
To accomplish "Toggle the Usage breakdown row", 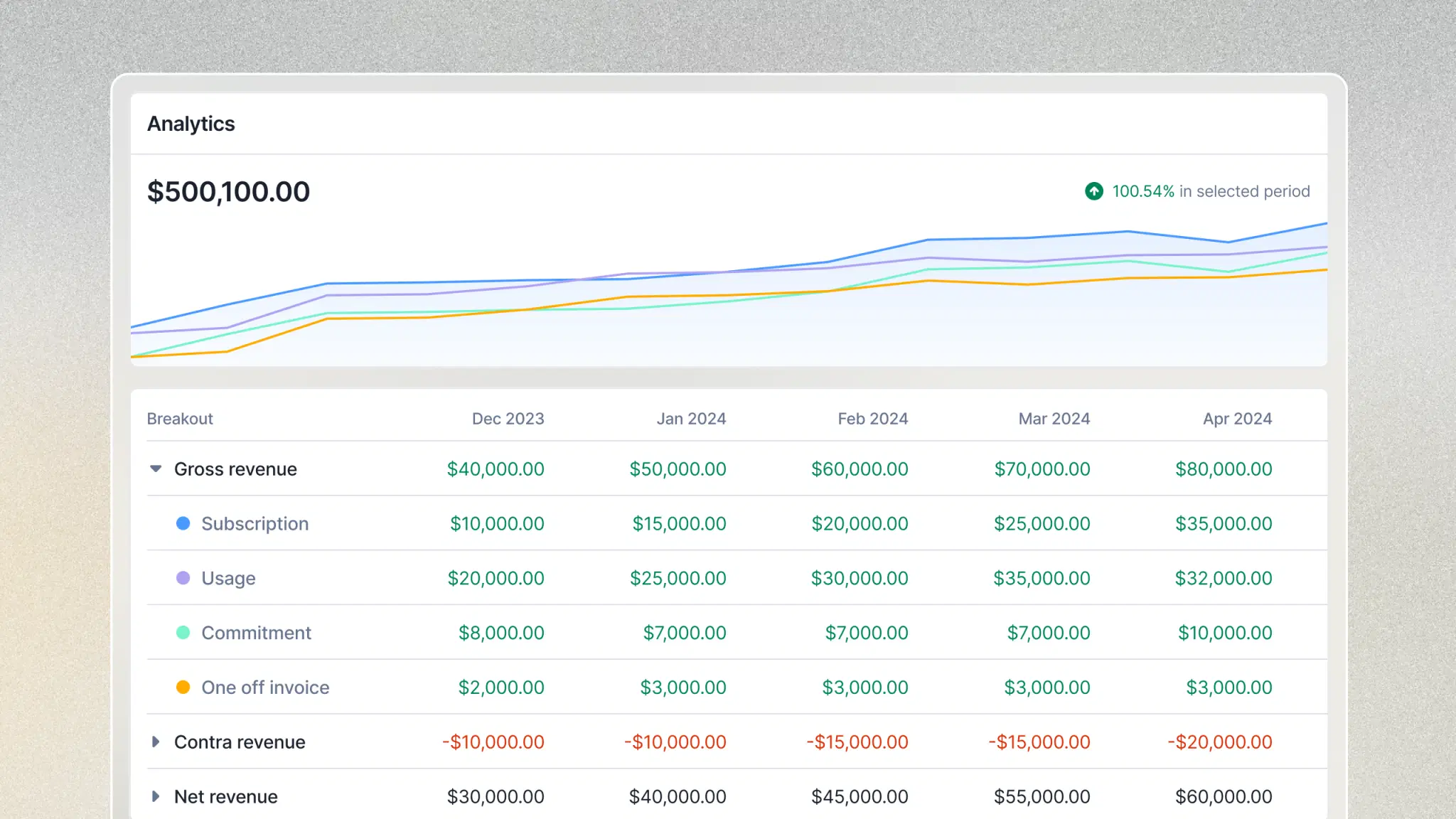I will pos(227,577).
